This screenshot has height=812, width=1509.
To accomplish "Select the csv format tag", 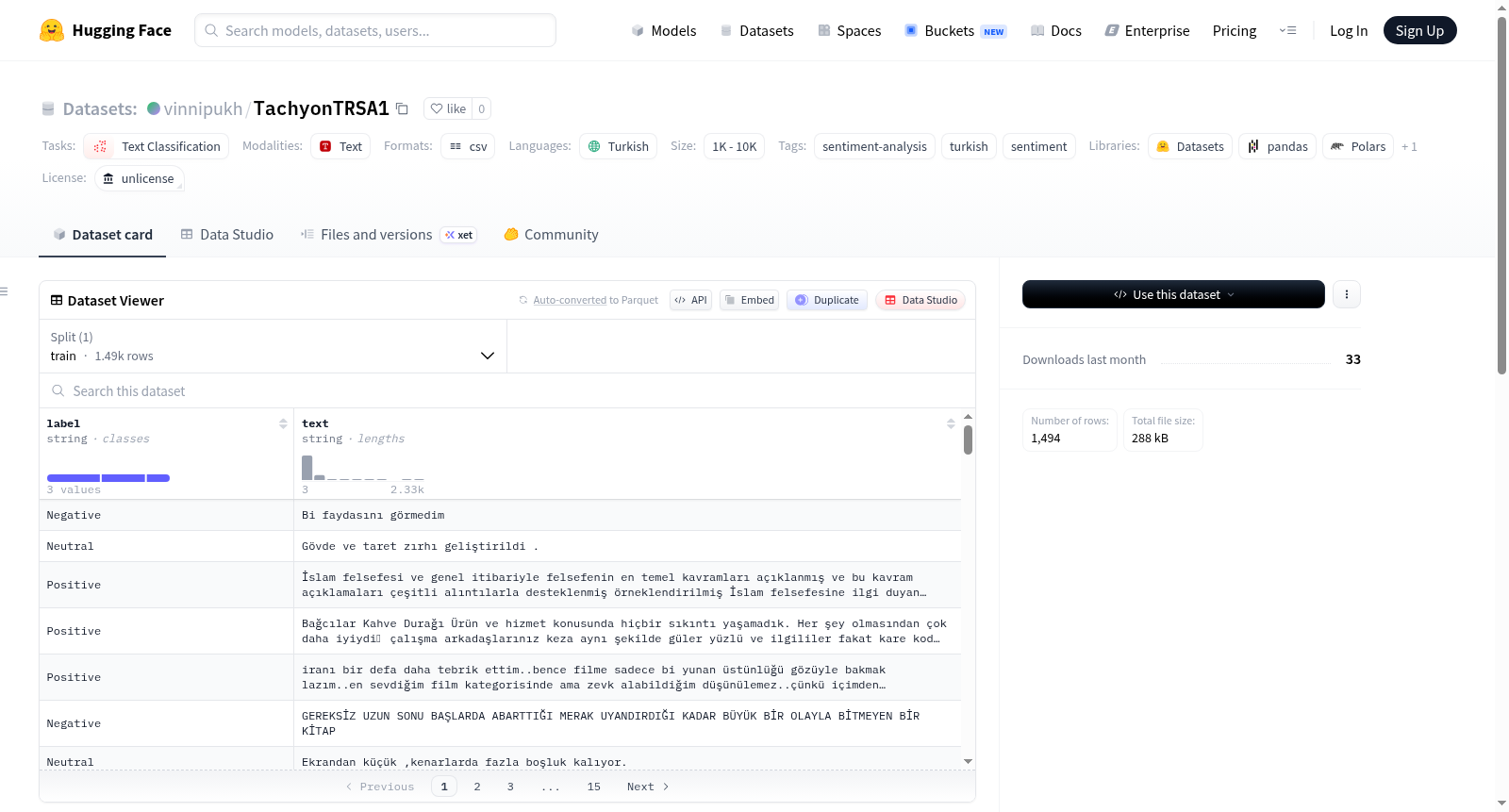I will [x=468, y=146].
